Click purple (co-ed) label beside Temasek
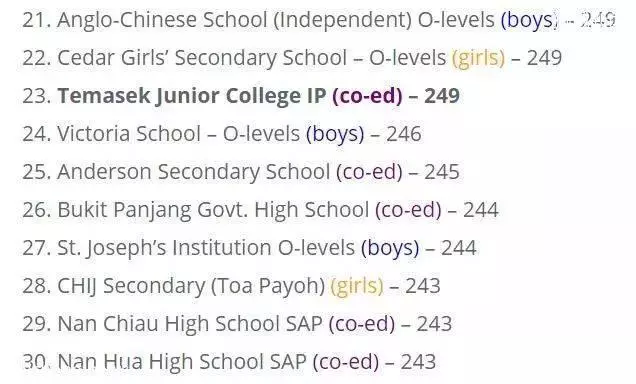 pos(367,96)
